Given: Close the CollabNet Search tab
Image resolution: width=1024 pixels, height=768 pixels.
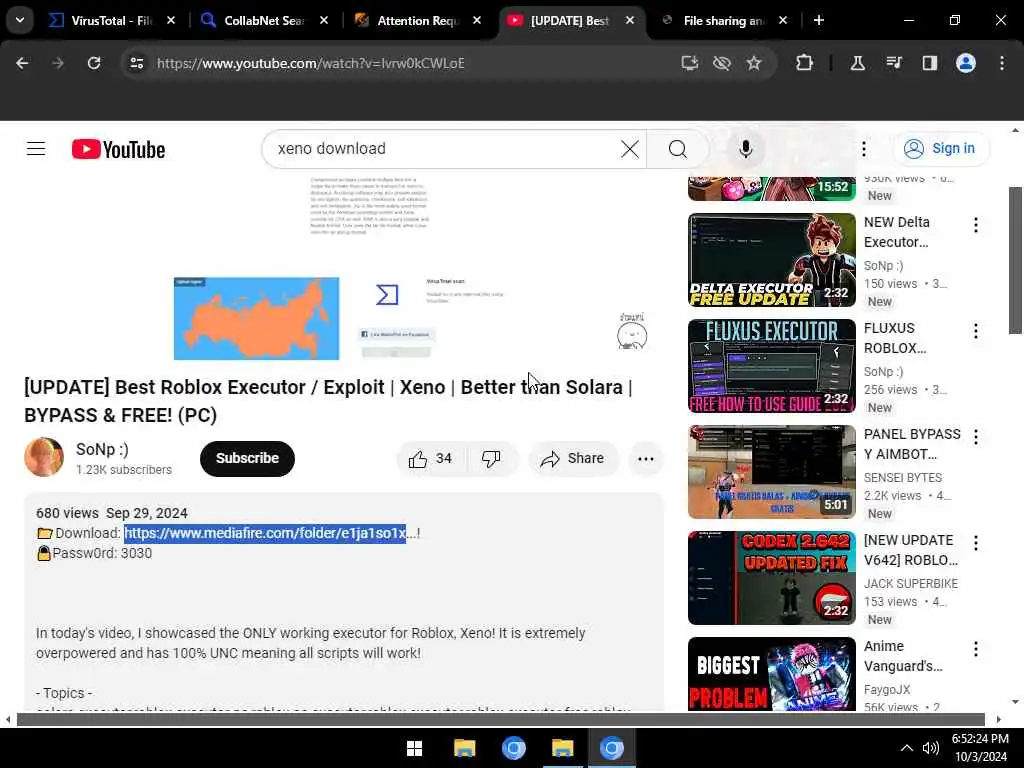Looking at the screenshot, I should [324, 20].
